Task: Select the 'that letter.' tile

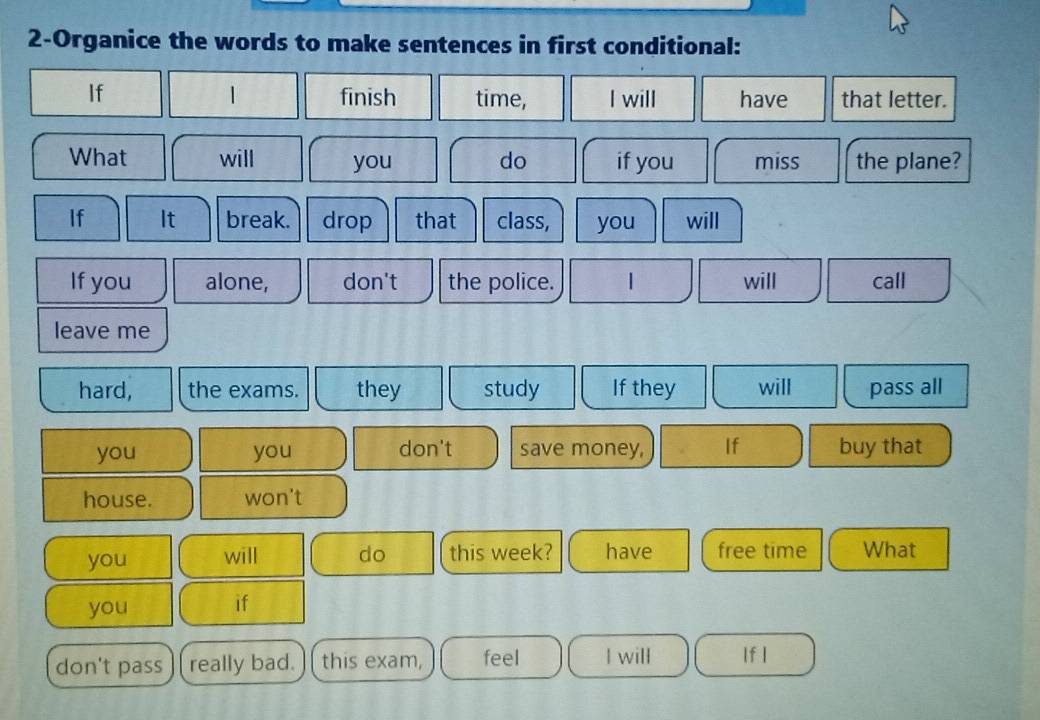Action: pyautogui.click(x=893, y=99)
